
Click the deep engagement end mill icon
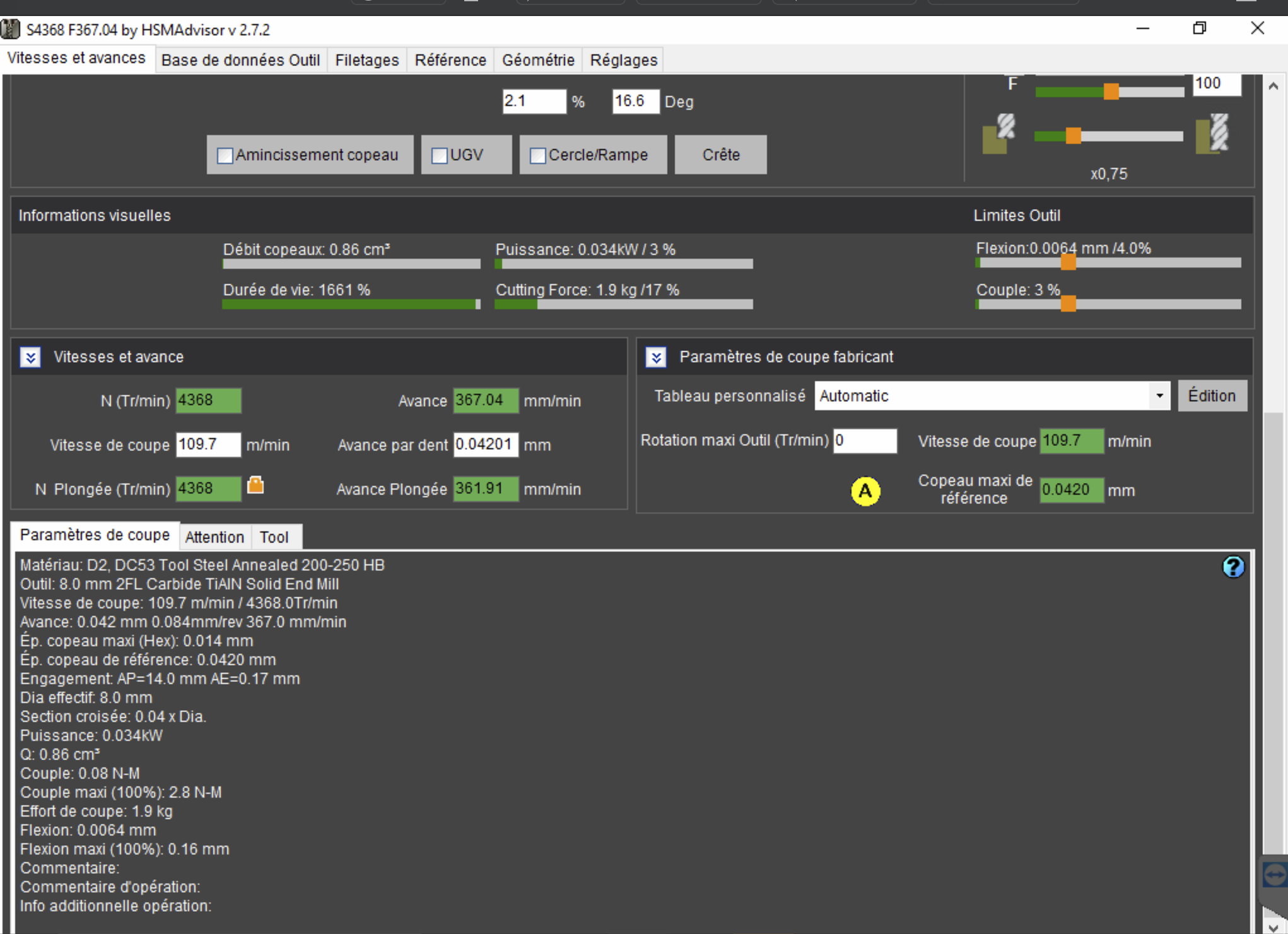[x=1213, y=134]
